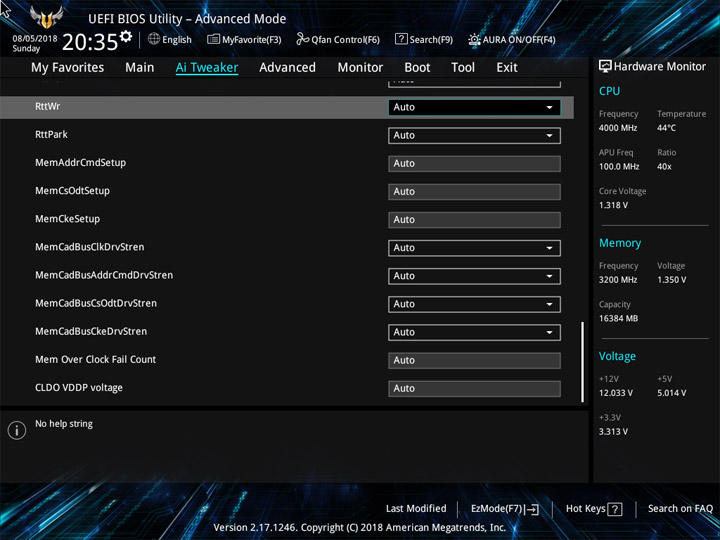Switch to Main tab
The width and height of the screenshot is (720, 540).
pos(140,68)
